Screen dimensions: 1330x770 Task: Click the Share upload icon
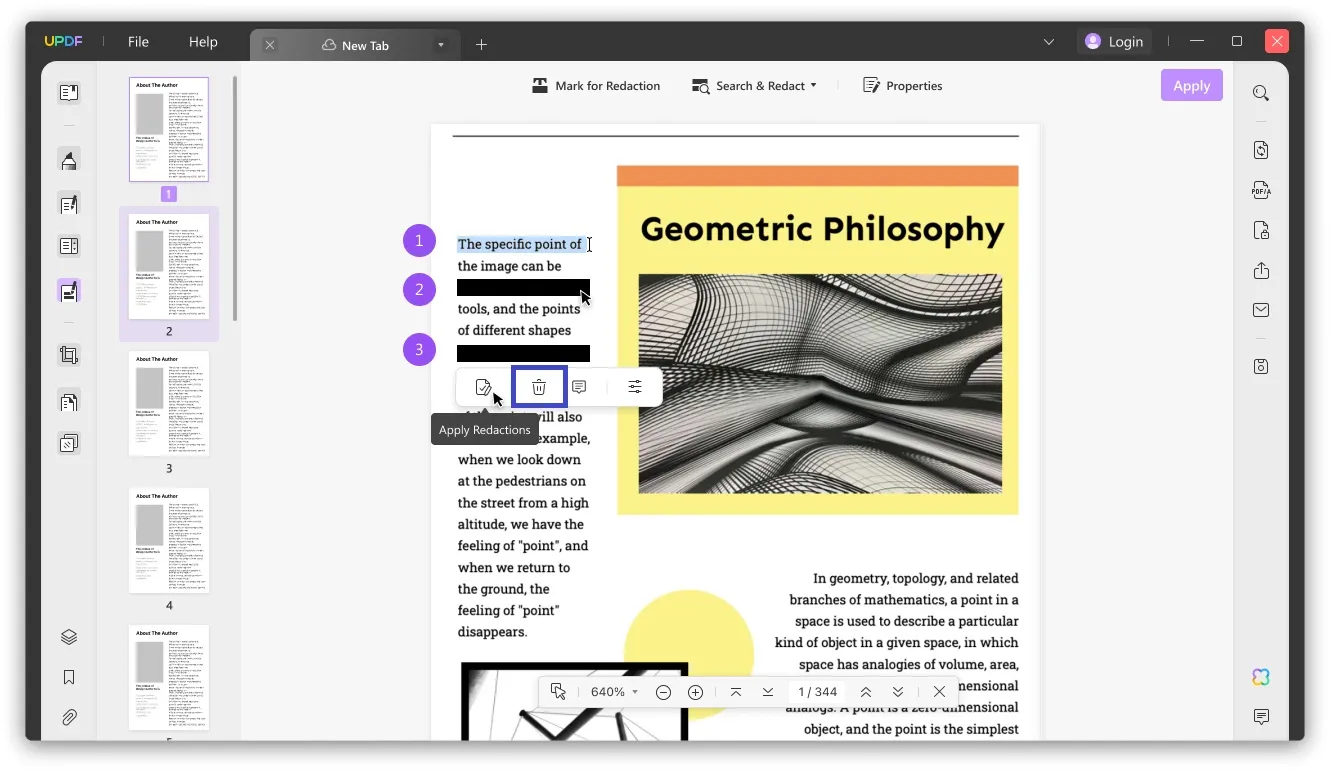pyautogui.click(x=1261, y=271)
